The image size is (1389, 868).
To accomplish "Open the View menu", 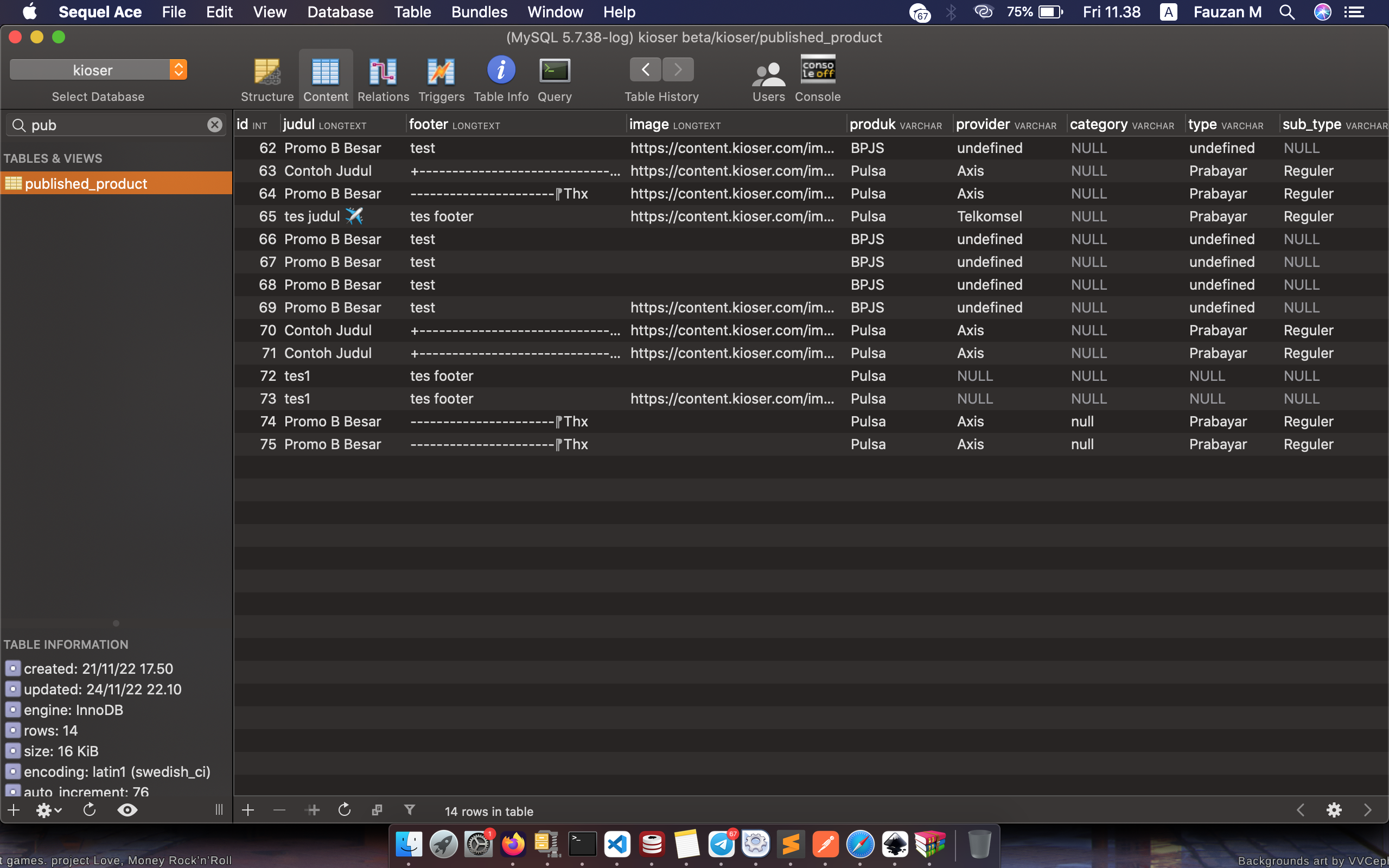I will [x=270, y=12].
